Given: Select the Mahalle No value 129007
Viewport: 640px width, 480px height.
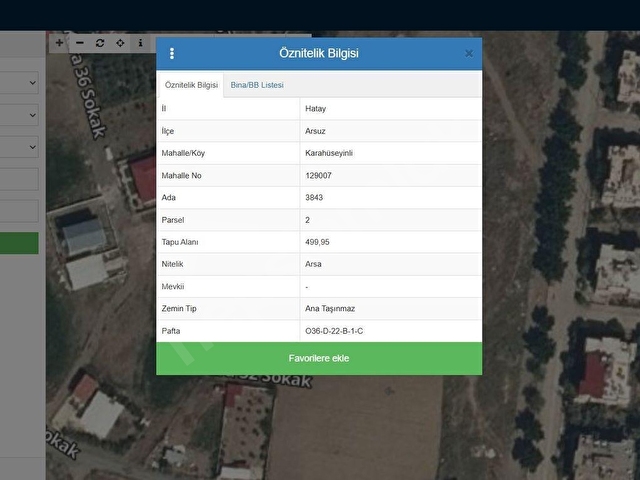Looking at the screenshot, I should (318, 176).
